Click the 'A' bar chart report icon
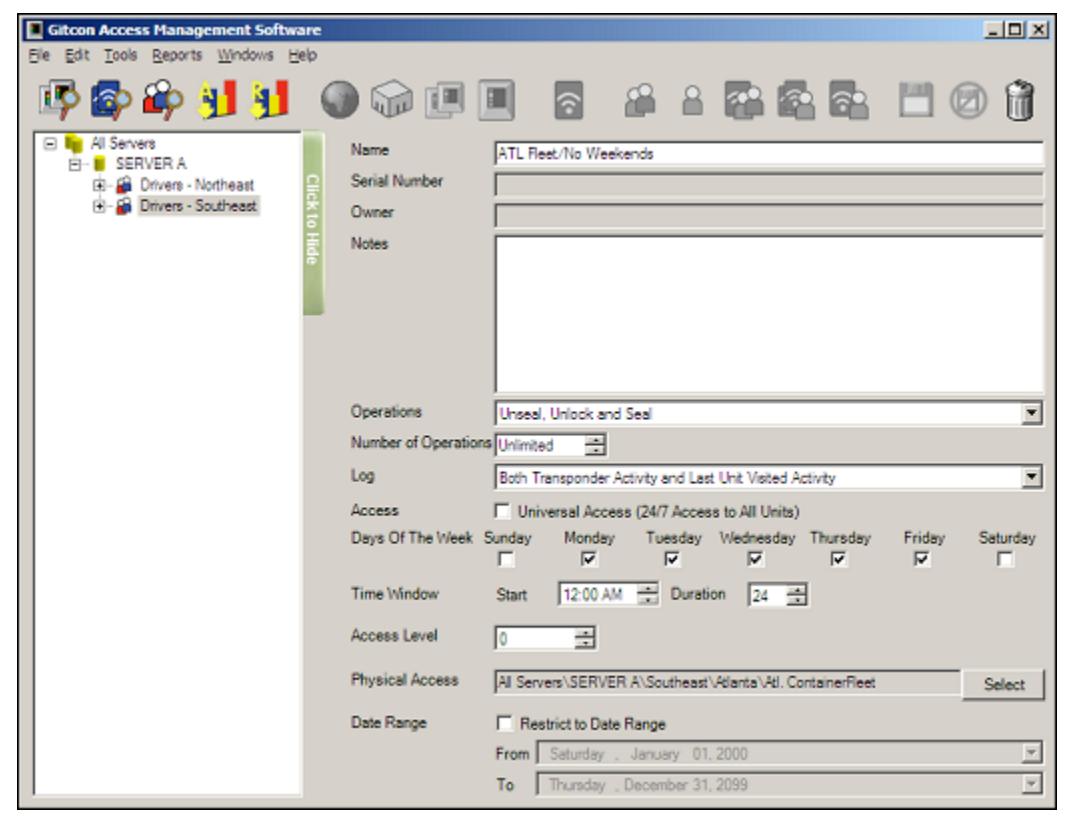Viewport: 1070px width, 825px height. [x=216, y=100]
